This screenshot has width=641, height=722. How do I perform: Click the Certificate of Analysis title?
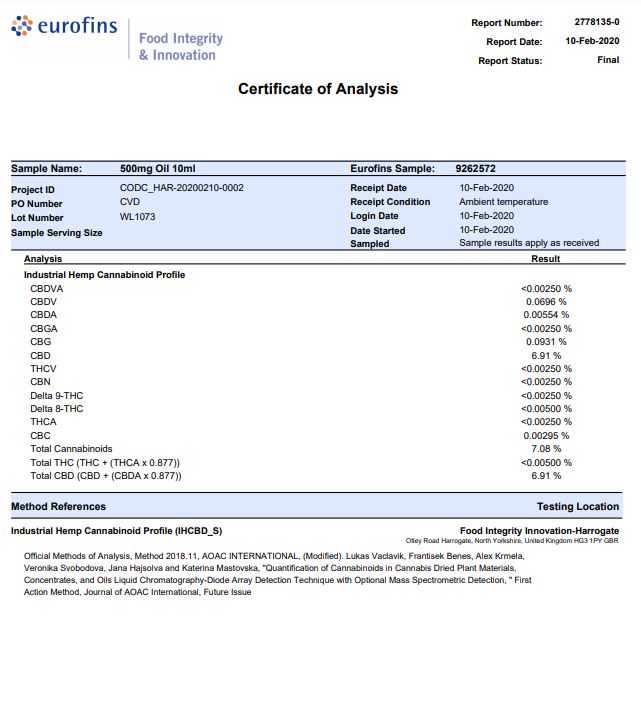[x=318, y=89]
